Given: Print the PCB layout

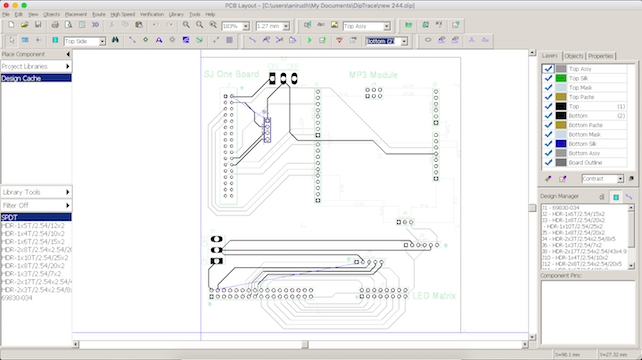Looking at the screenshot, I should point(55,25).
